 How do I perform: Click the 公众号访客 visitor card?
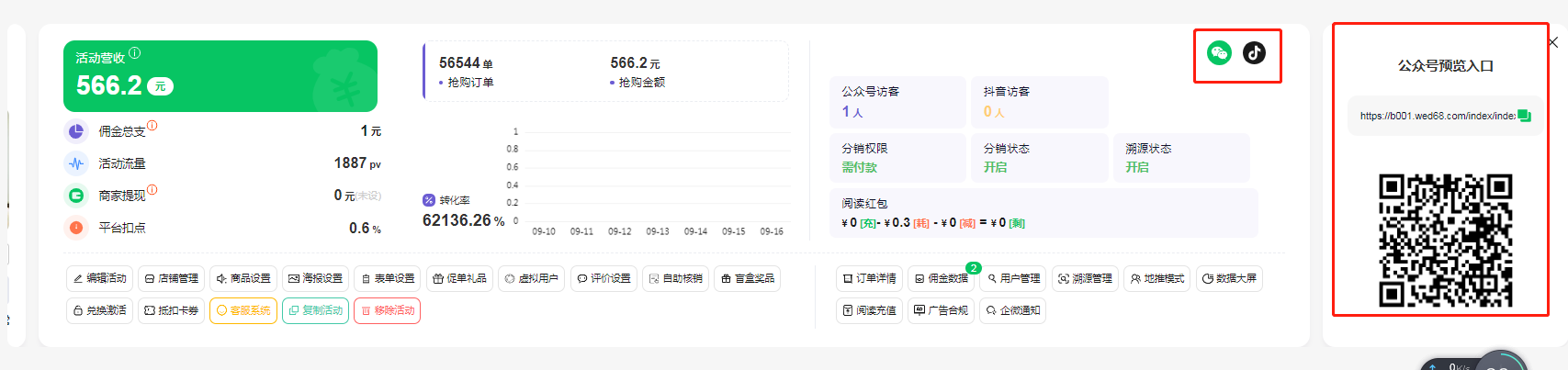click(x=897, y=102)
